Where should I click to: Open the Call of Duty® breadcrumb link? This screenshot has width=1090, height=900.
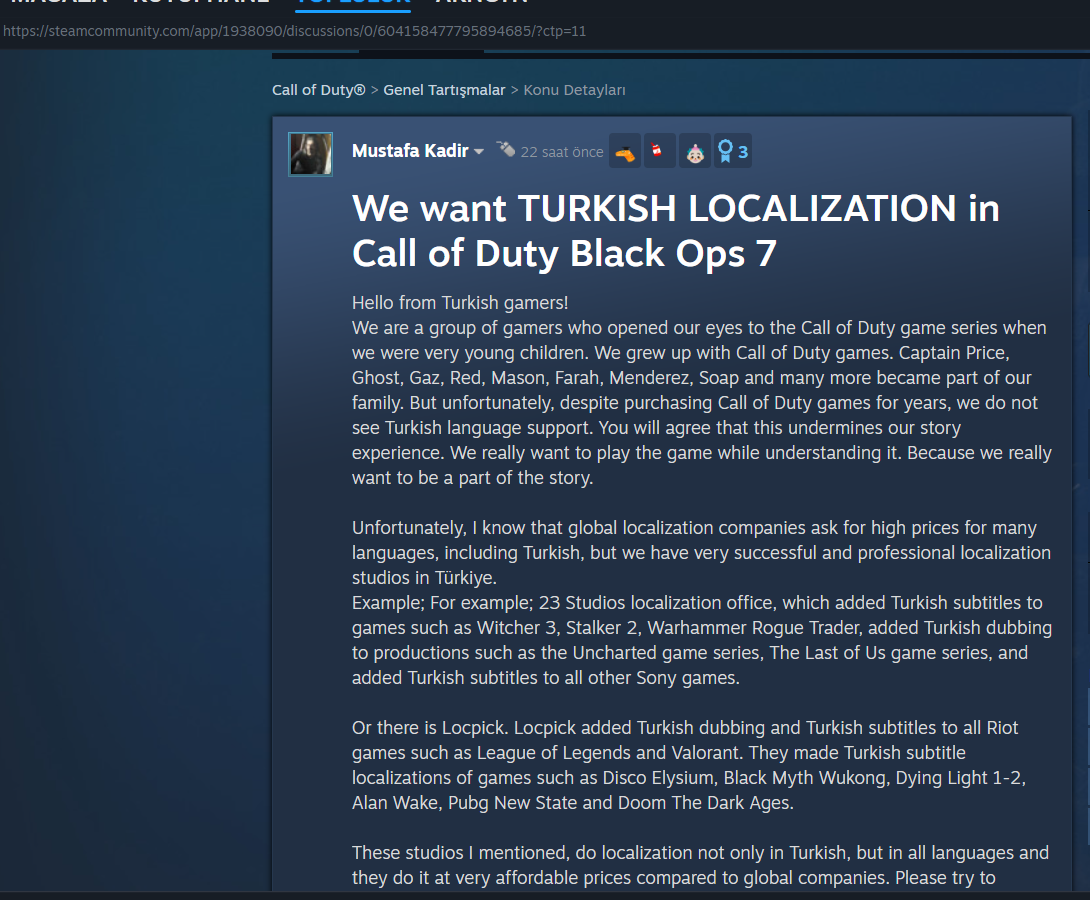click(318, 90)
